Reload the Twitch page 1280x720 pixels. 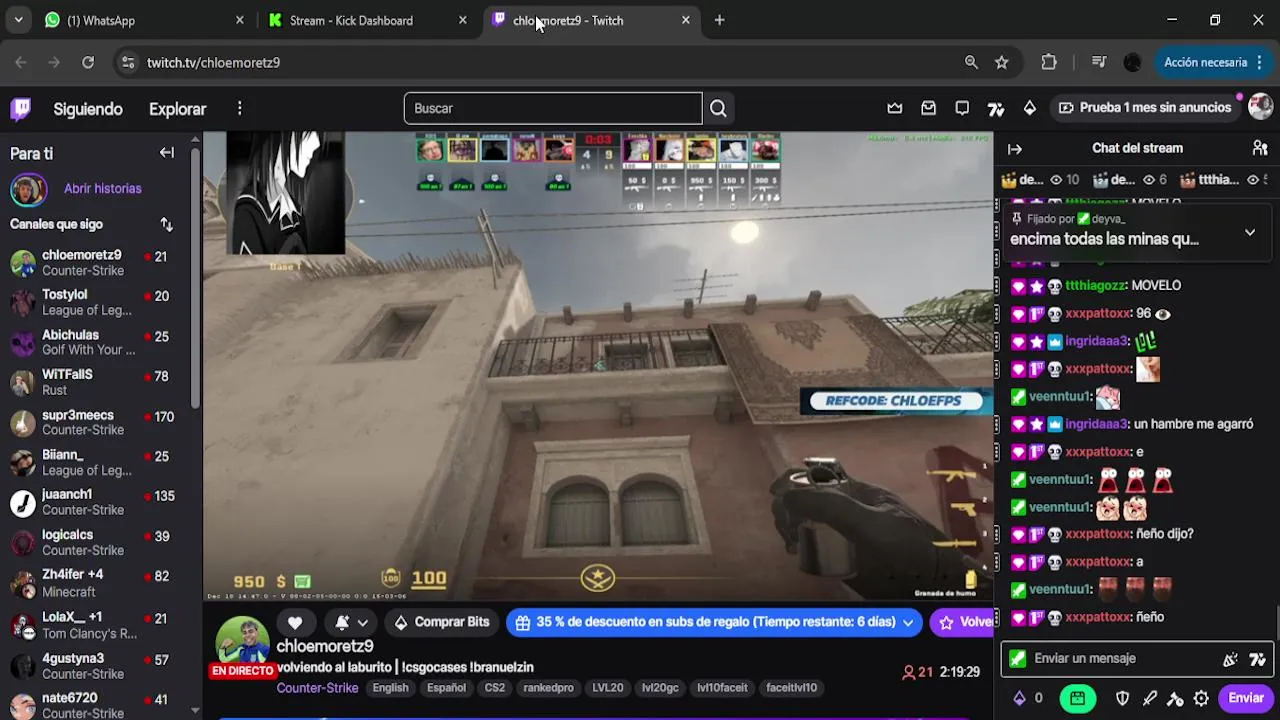pos(88,62)
